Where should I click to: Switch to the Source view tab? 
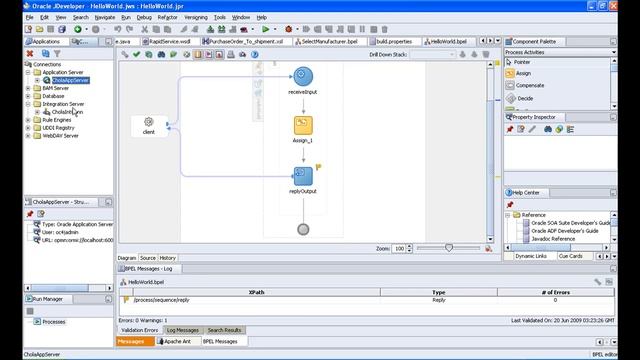[x=148, y=258]
